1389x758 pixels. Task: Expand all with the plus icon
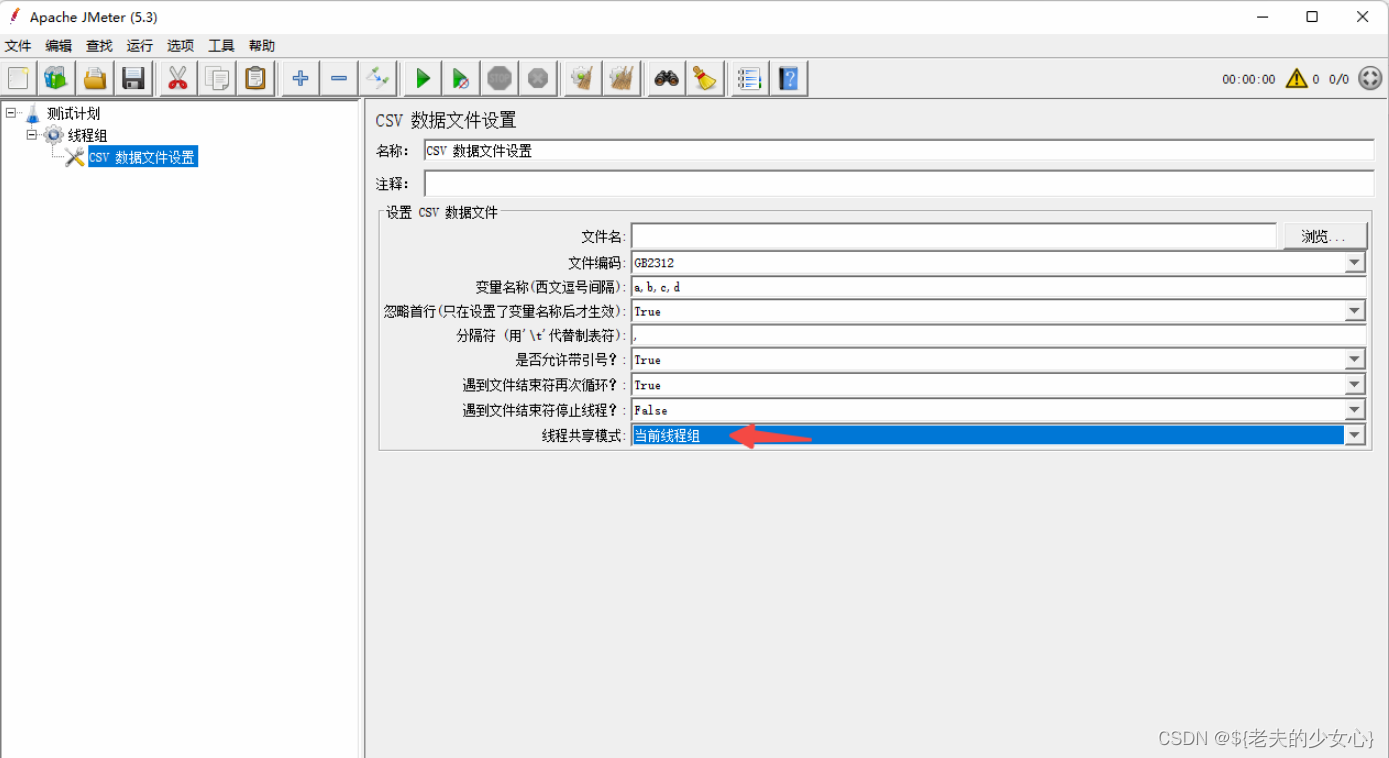(300, 78)
